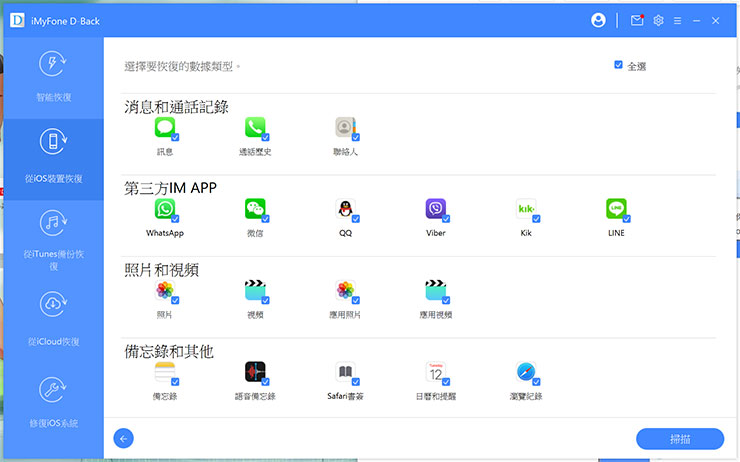Click the 通話歷史 call history phone icon

tap(255, 127)
